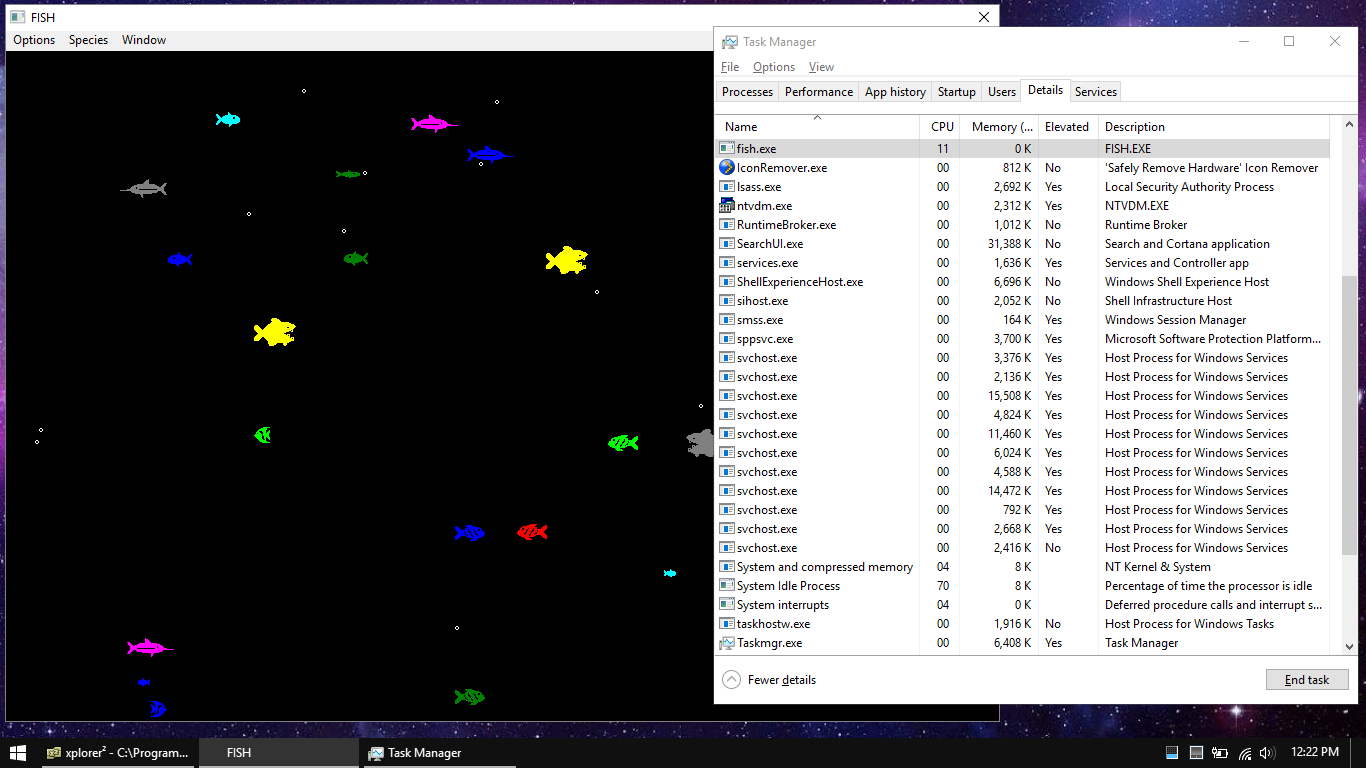
Task: Click the "Windows Session Manager" description
Action: [x=1175, y=319]
